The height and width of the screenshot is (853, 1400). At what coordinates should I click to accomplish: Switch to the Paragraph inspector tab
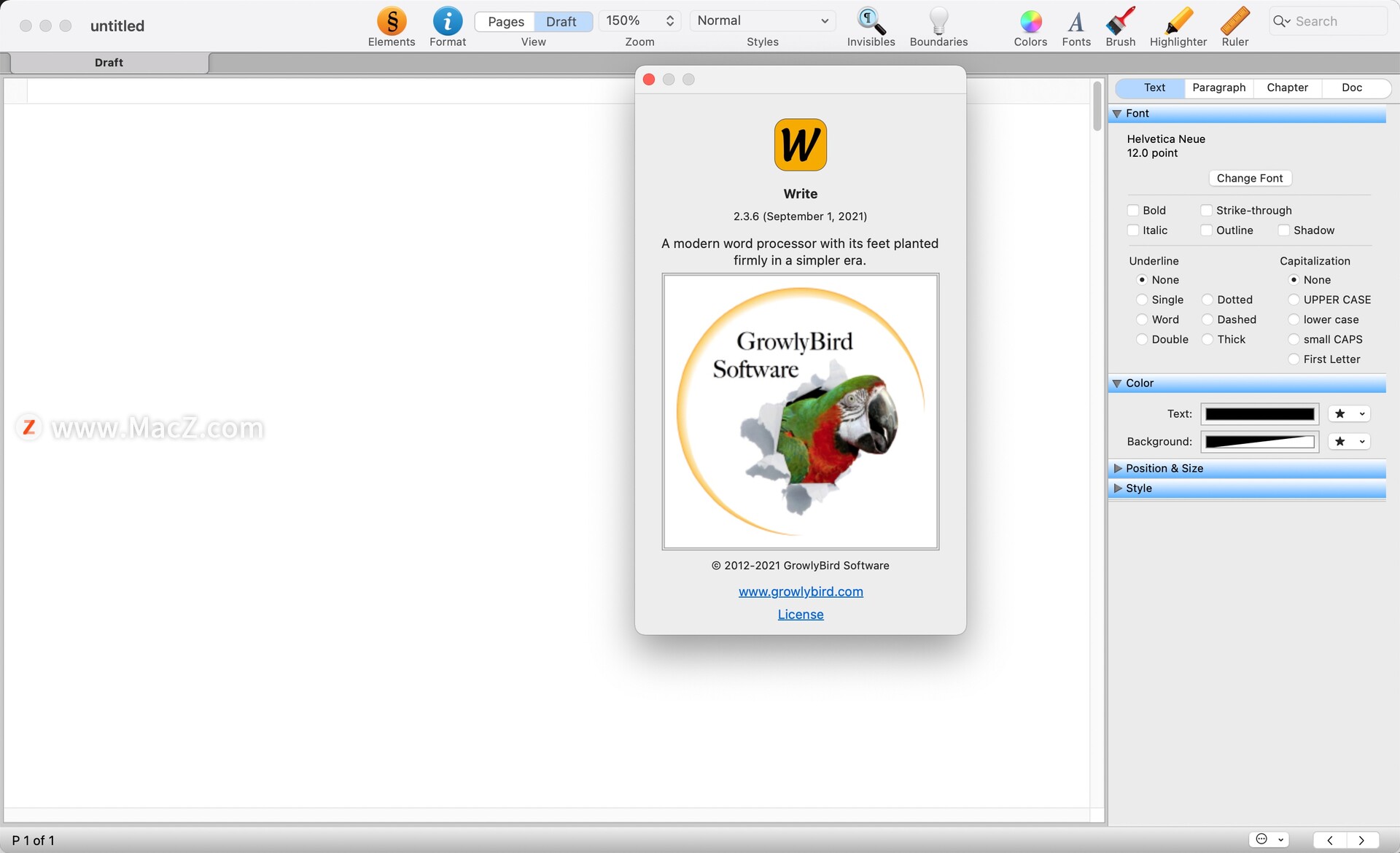pos(1219,87)
